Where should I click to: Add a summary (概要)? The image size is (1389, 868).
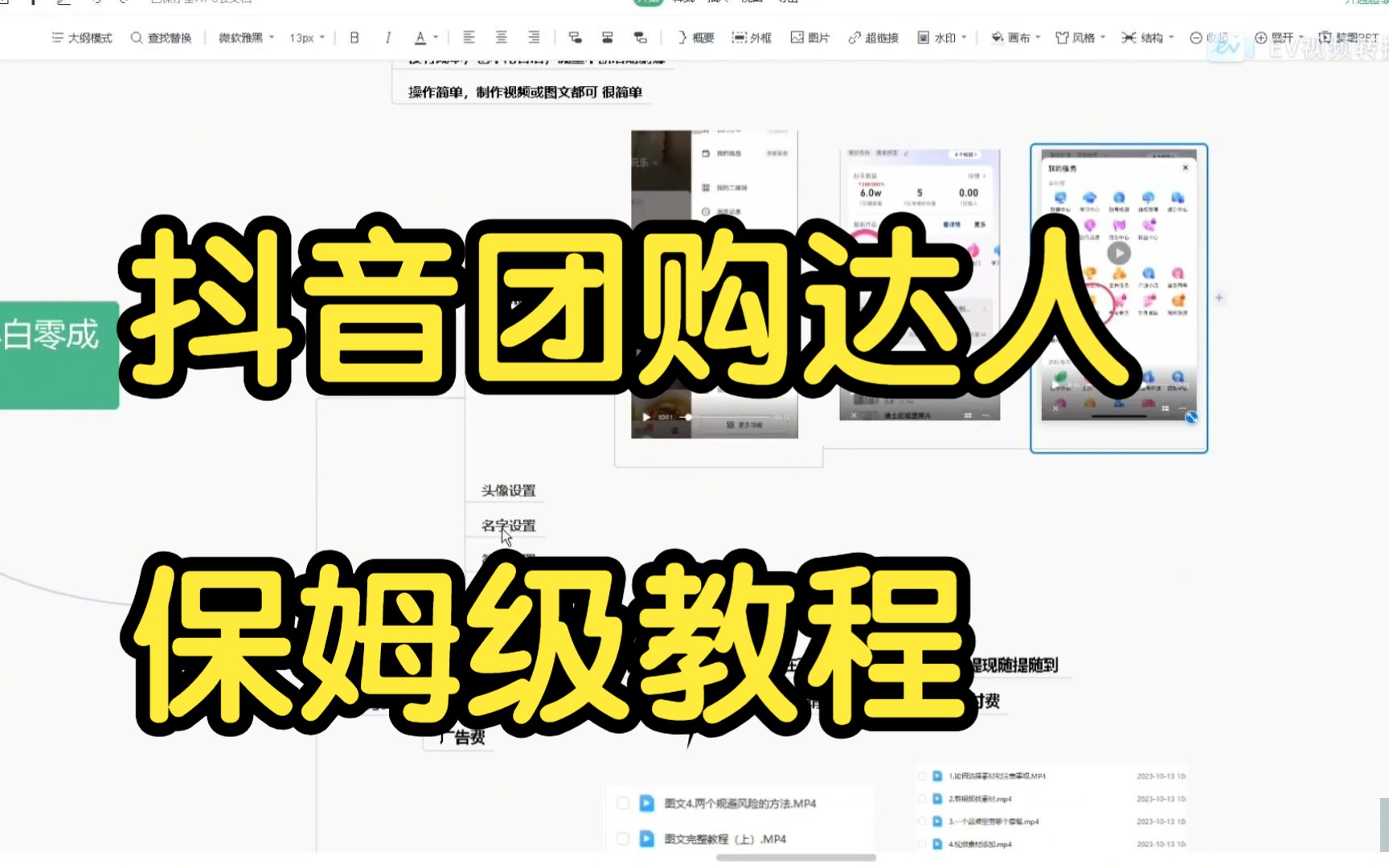click(696, 38)
